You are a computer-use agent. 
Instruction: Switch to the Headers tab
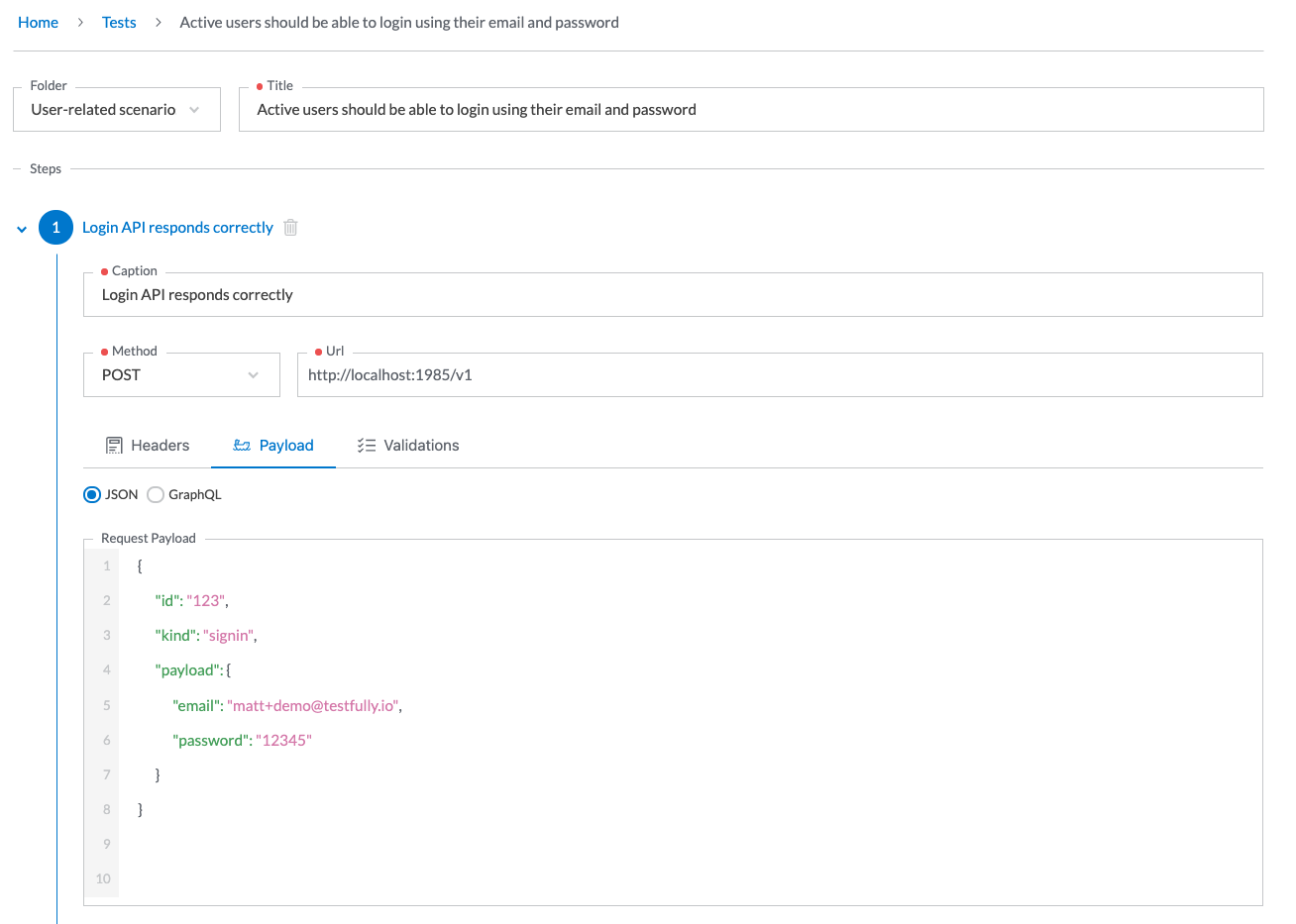click(x=148, y=446)
